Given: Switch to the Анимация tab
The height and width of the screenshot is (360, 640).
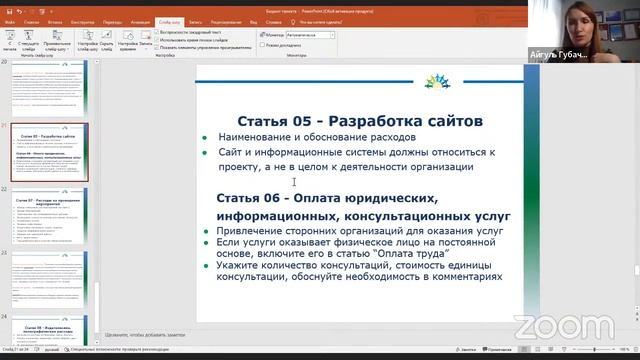Looking at the screenshot, I should [x=140, y=22].
